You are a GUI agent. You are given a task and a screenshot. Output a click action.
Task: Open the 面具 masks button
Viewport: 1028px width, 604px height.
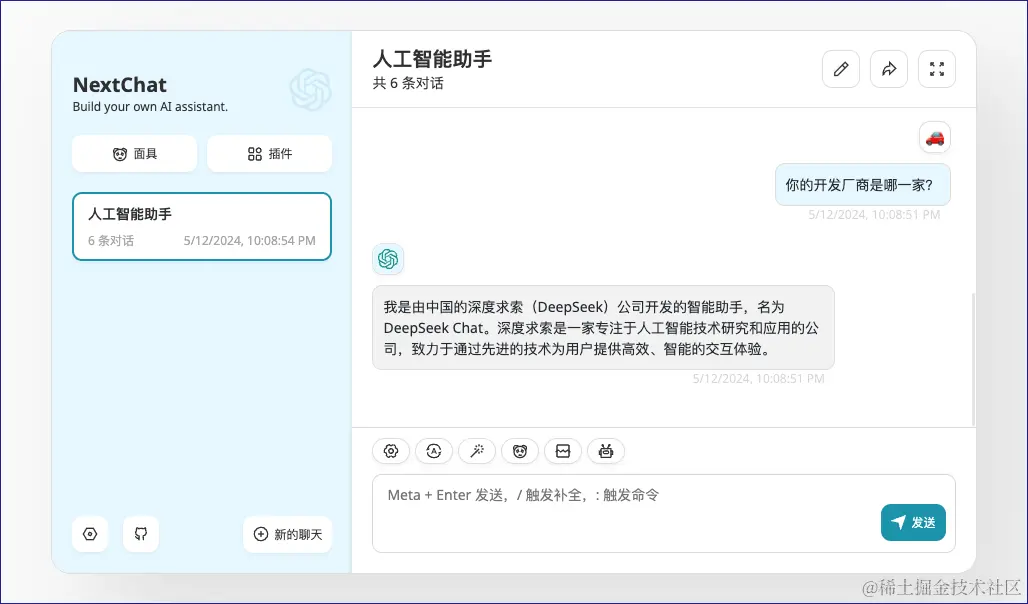coord(134,154)
